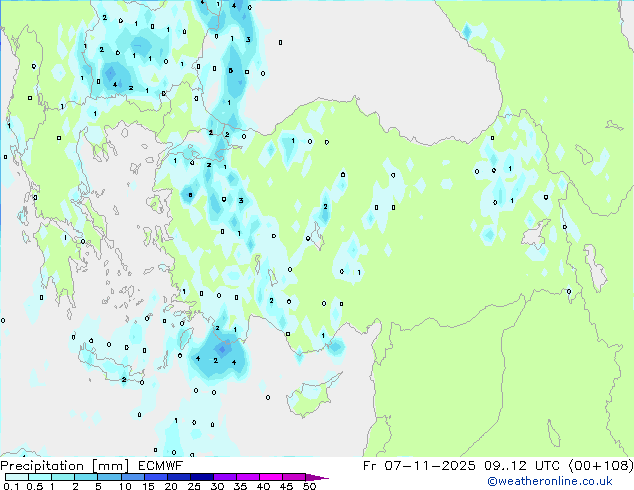
Task: Click the island of Cyprus on the map
Action: [309, 398]
